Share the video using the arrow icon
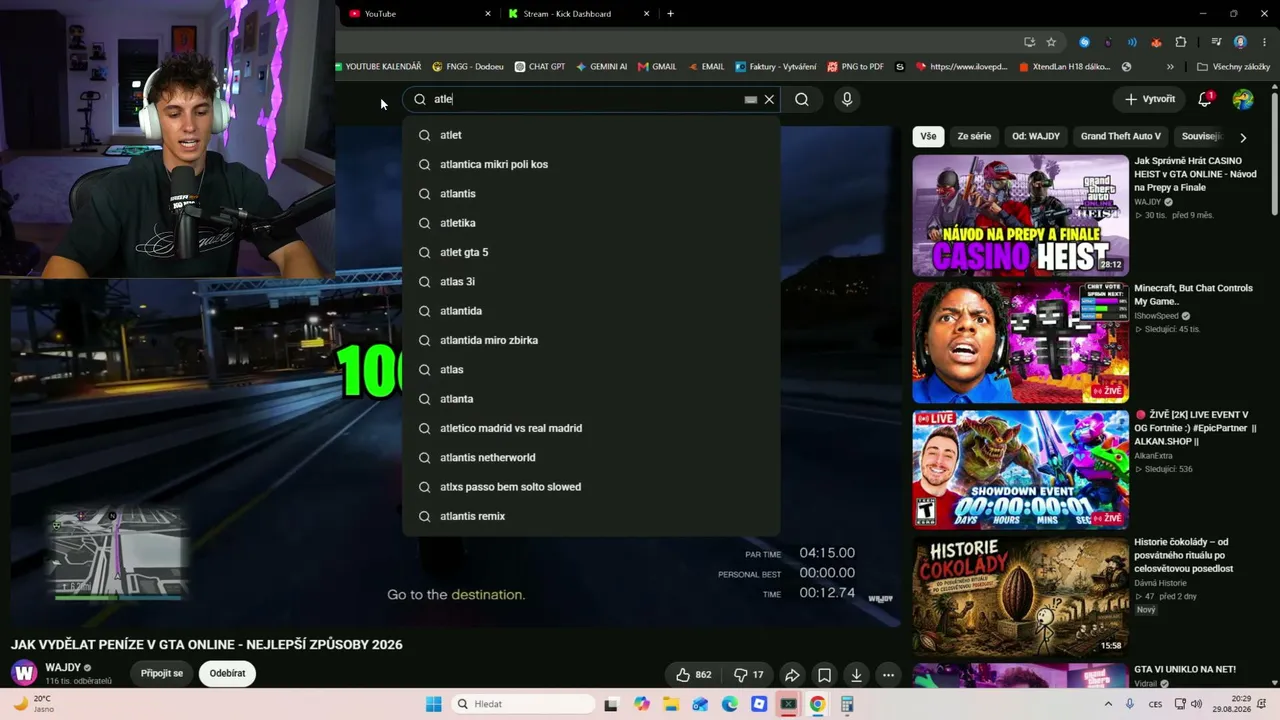Viewport: 1280px width, 720px height. click(792, 675)
